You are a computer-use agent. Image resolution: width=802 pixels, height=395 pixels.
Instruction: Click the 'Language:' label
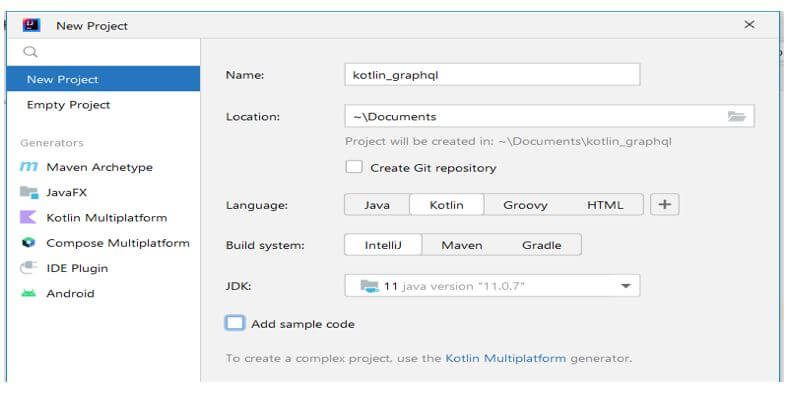tap(257, 206)
